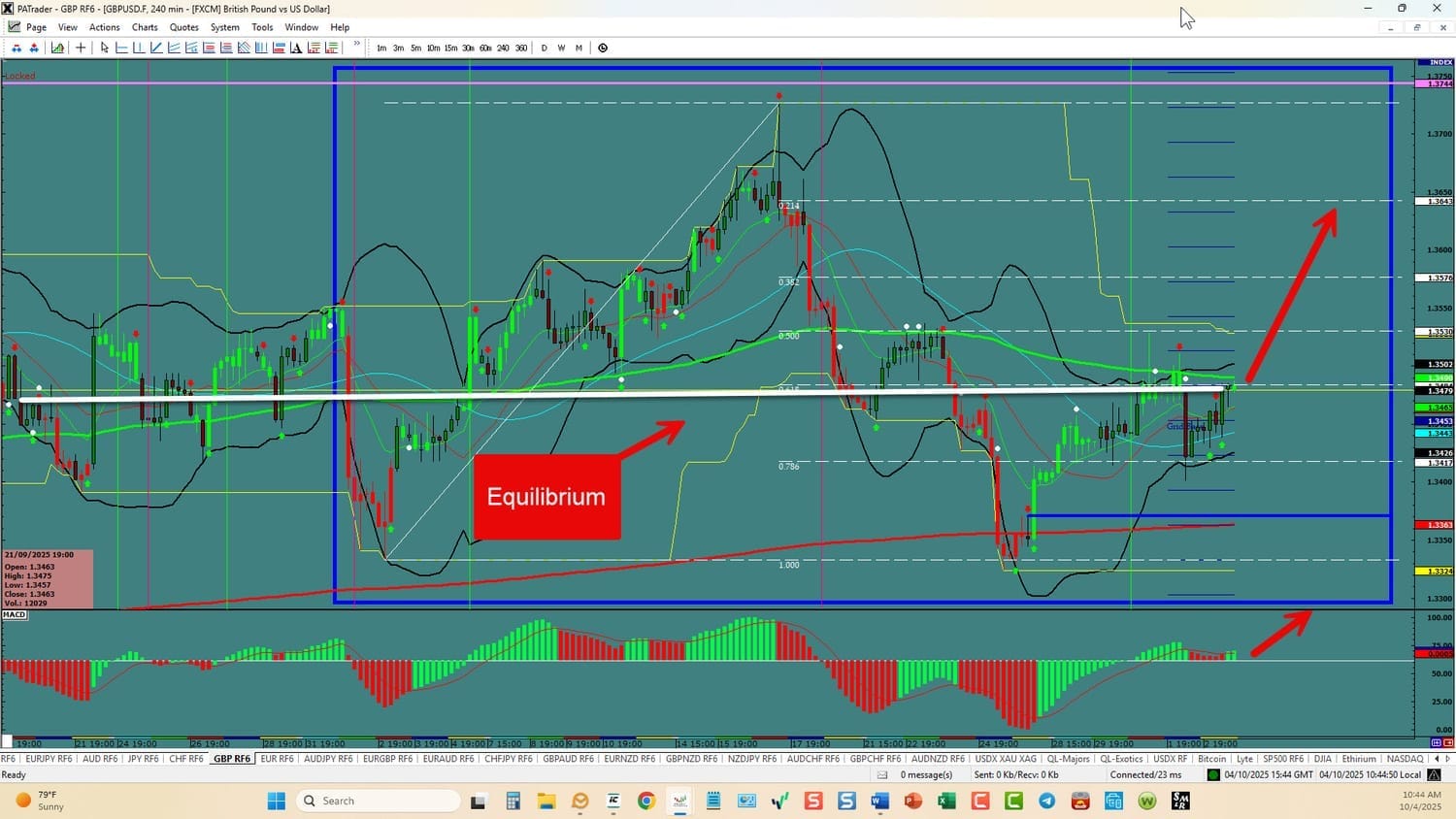
Task: Switch chart to 1m timeframe
Action: [381, 48]
